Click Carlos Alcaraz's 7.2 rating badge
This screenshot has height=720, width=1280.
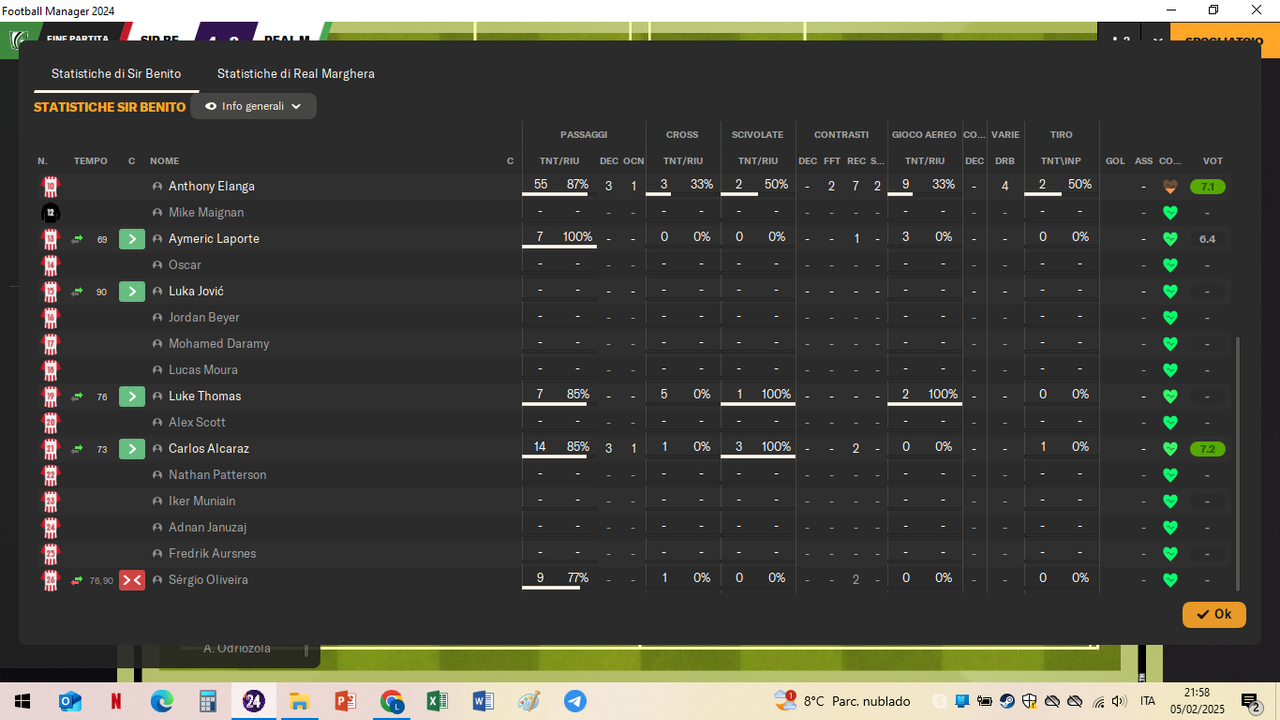click(x=1208, y=449)
